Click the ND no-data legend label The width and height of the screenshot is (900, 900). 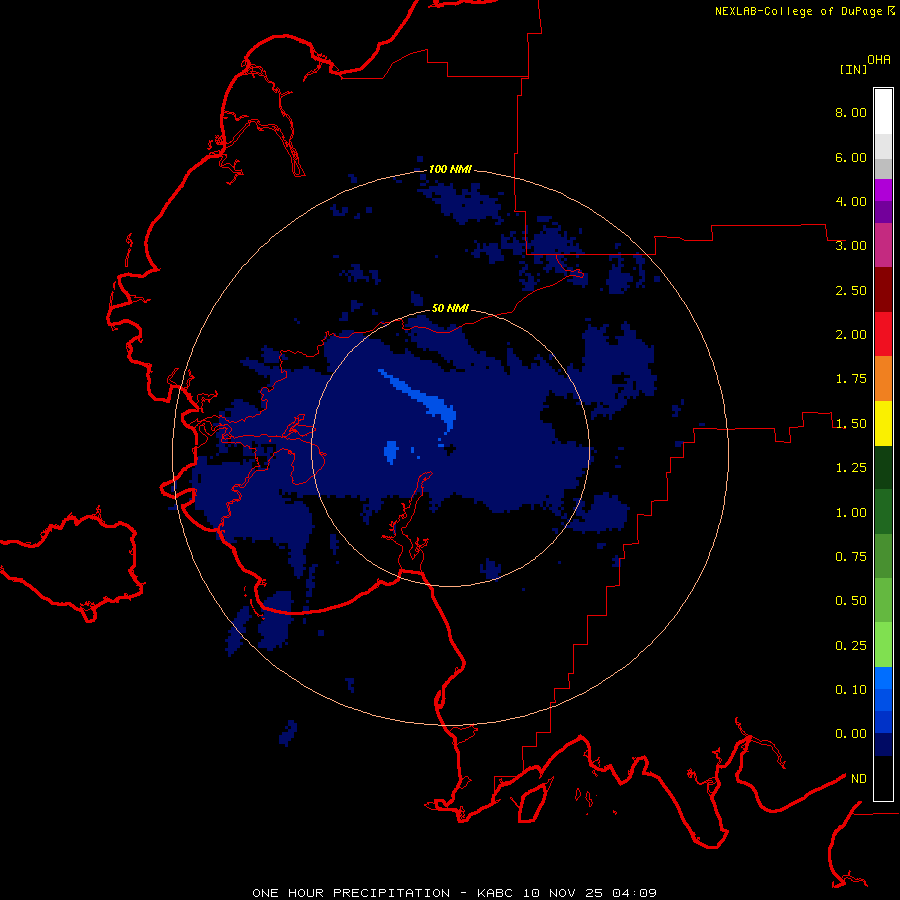click(859, 779)
